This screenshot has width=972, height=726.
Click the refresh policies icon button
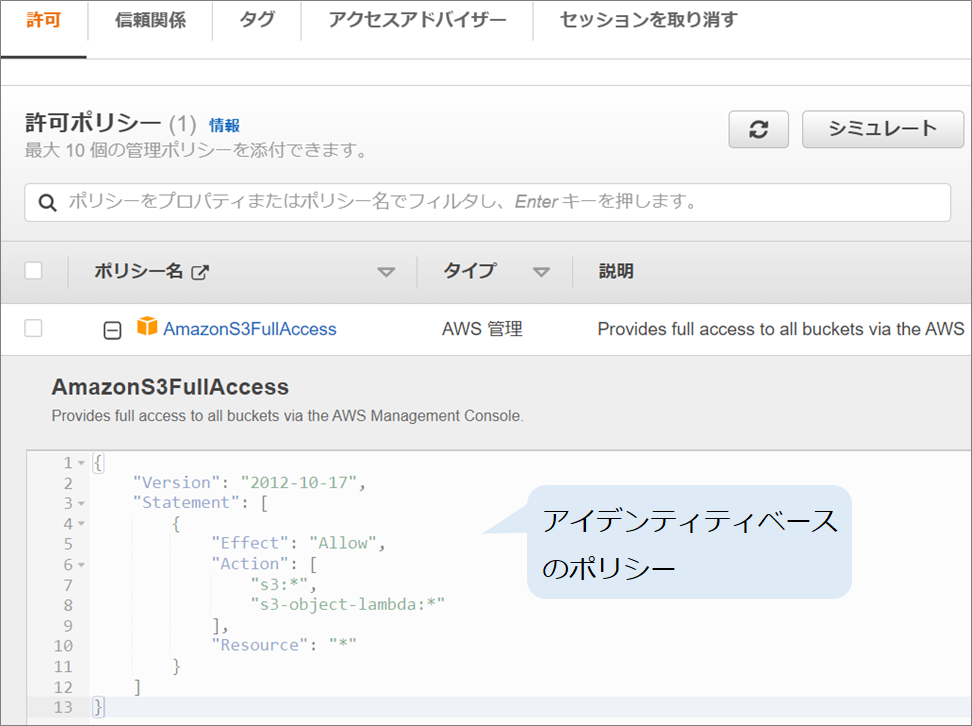(759, 129)
